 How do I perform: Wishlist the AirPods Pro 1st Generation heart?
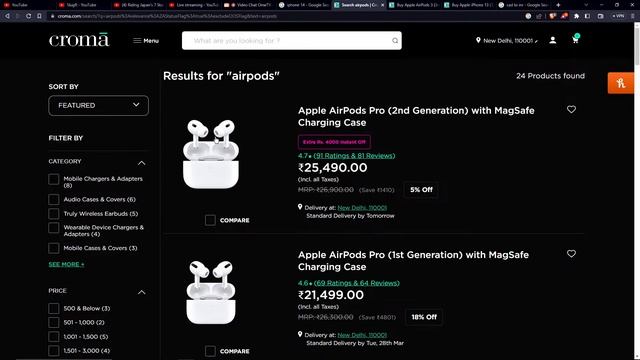(571, 253)
